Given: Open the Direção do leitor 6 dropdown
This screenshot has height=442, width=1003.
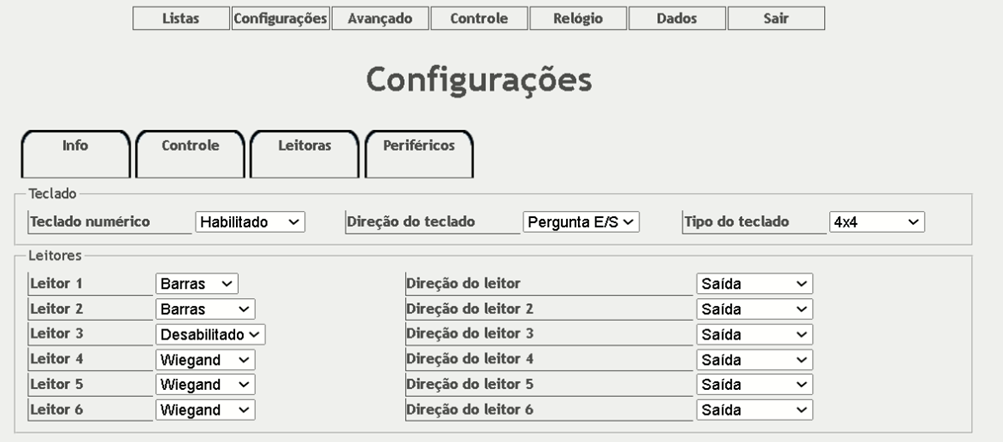Looking at the screenshot, I should click(x=754, y=410).
